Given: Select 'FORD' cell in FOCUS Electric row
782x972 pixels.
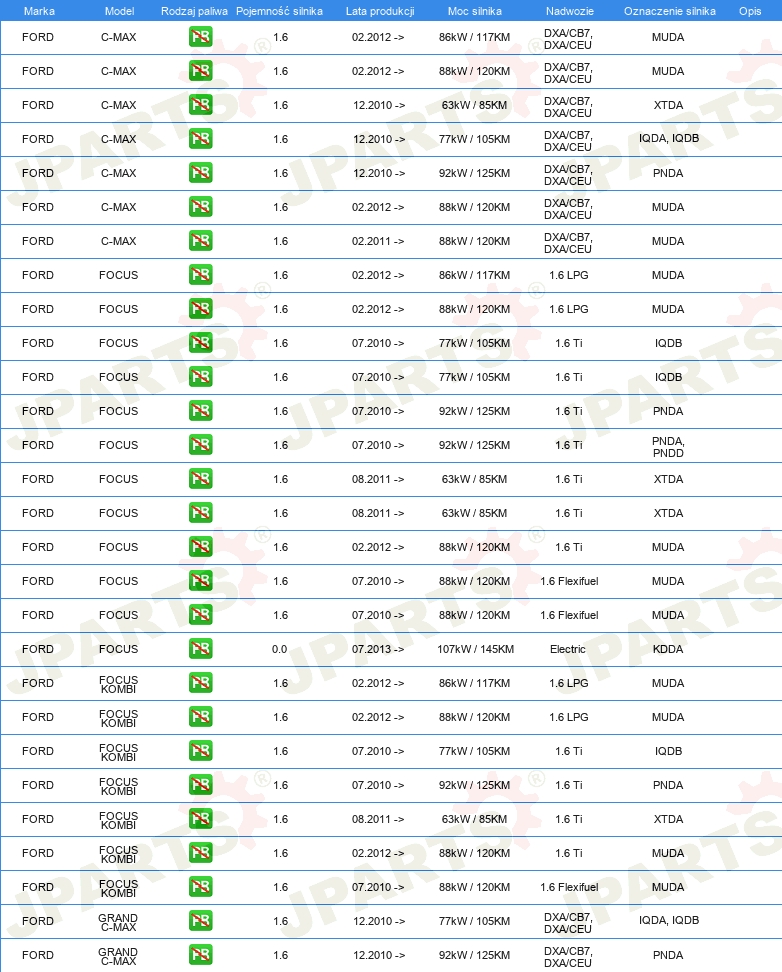Looking at the screenshot, I should (x=38, y=649).
